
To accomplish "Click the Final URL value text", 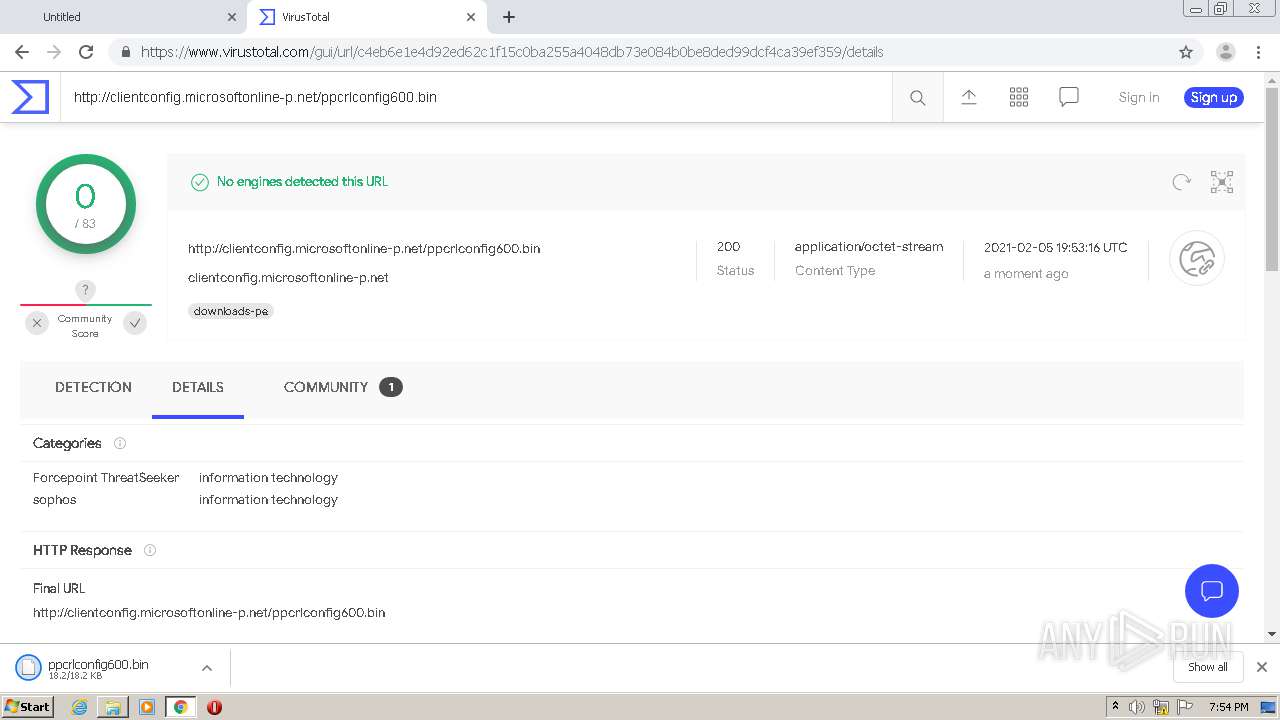I will tap(209, 612).
